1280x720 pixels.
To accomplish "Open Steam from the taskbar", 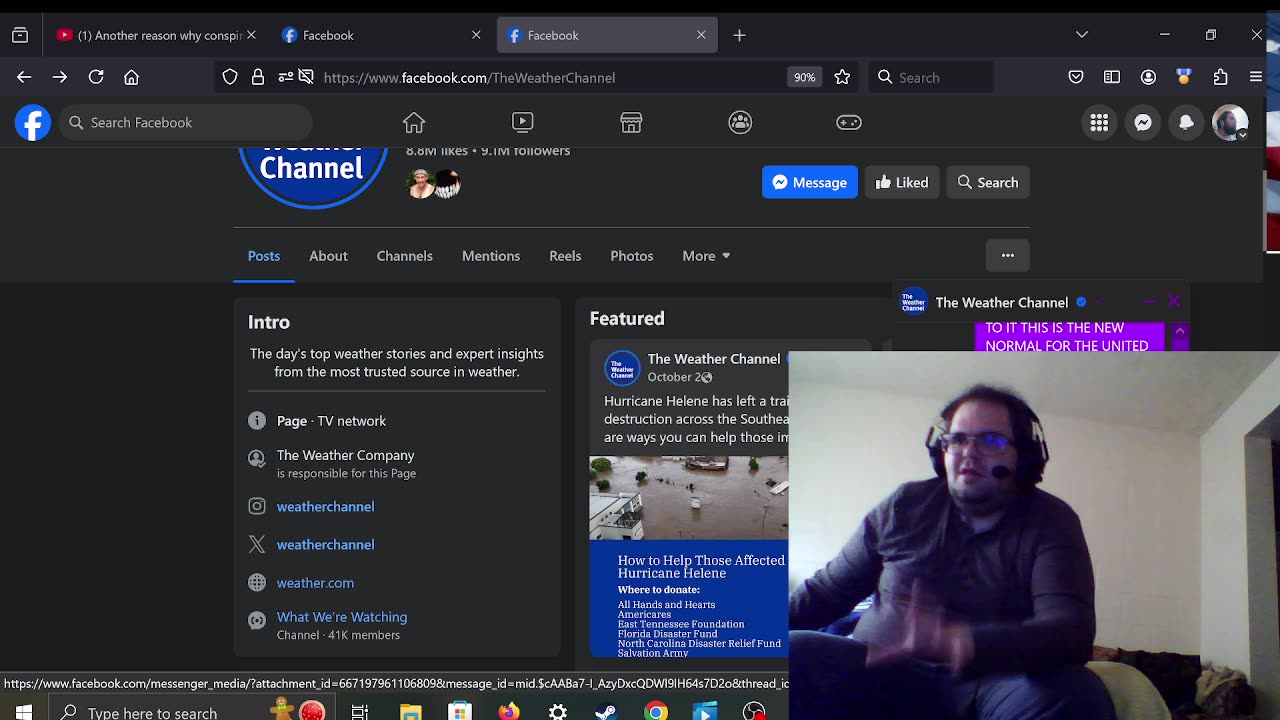I will 606,712.
